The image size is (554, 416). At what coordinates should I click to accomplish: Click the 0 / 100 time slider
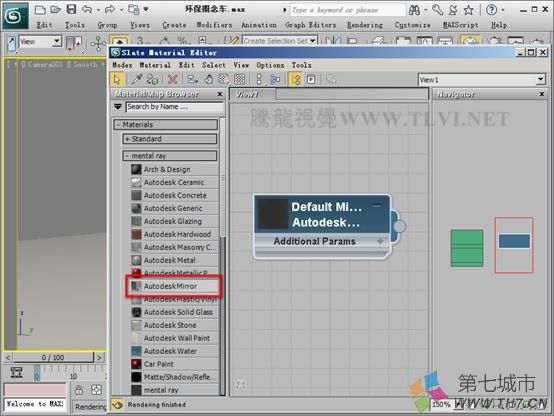click(x=53, y=357)
